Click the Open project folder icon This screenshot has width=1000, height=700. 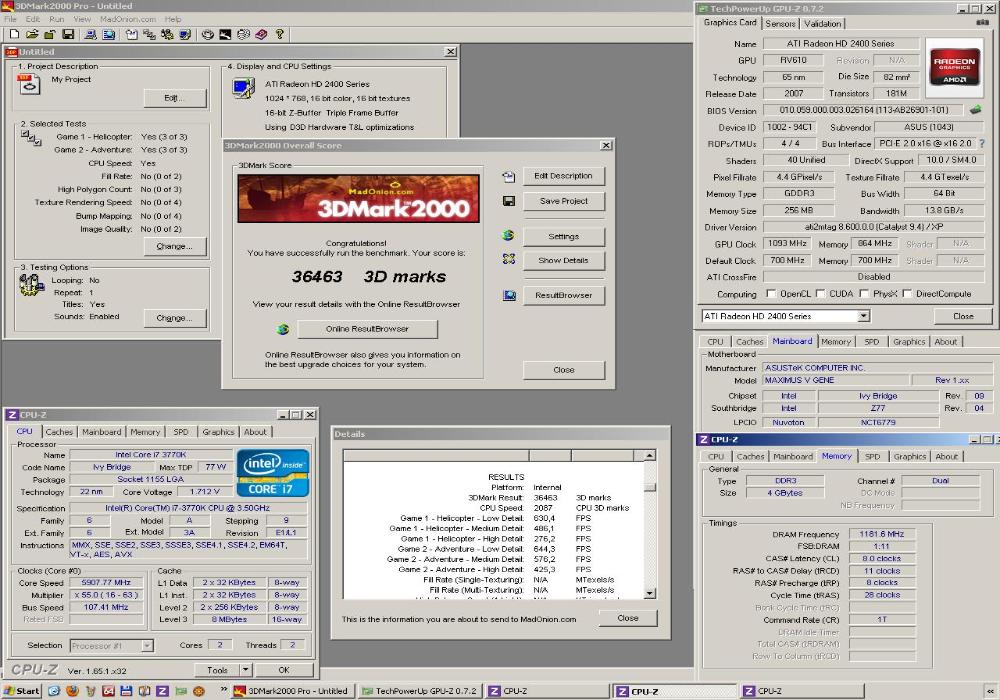coord(32,34)
